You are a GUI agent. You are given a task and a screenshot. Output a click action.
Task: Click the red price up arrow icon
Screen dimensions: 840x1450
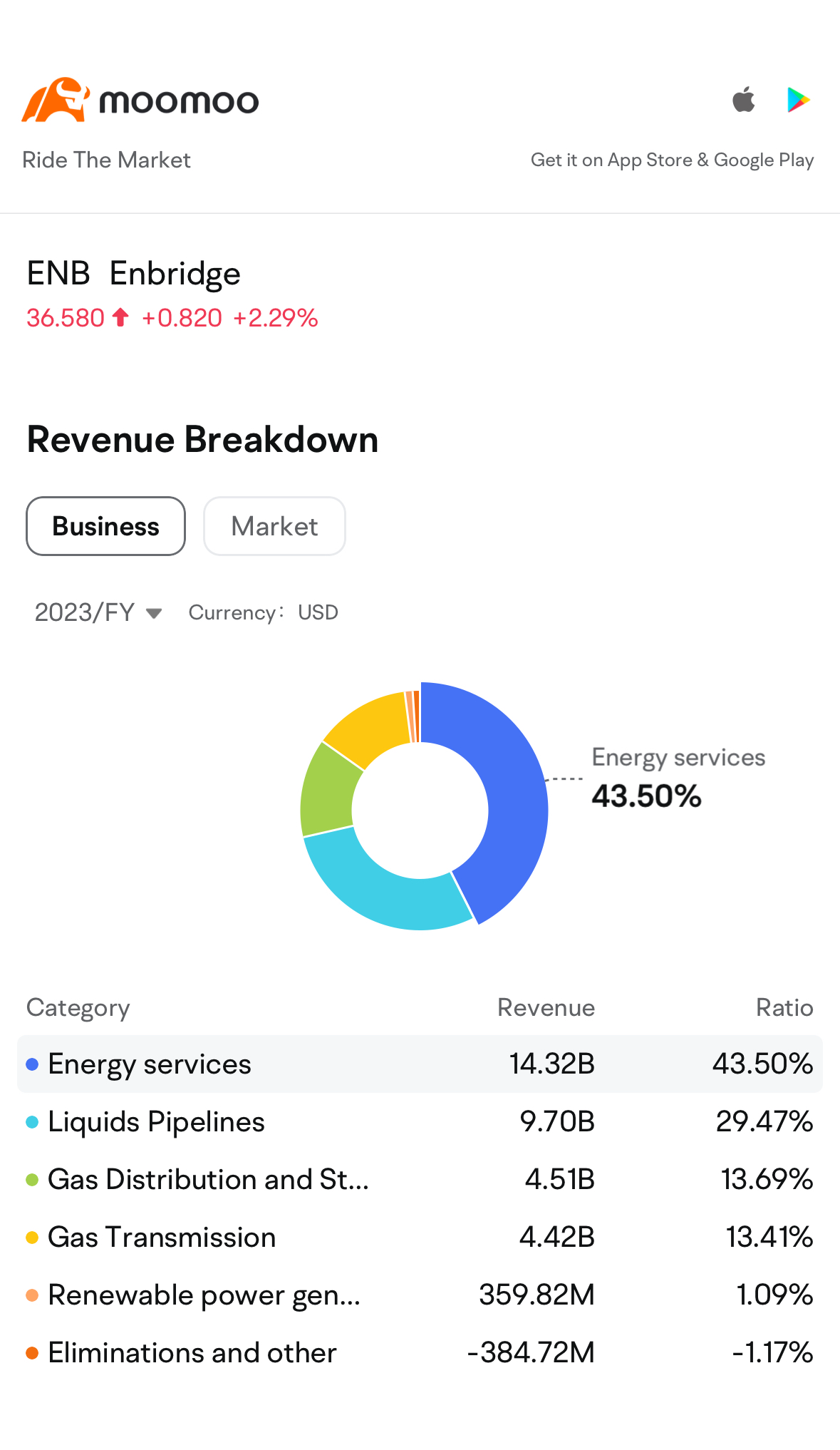(x=120, y=317)
